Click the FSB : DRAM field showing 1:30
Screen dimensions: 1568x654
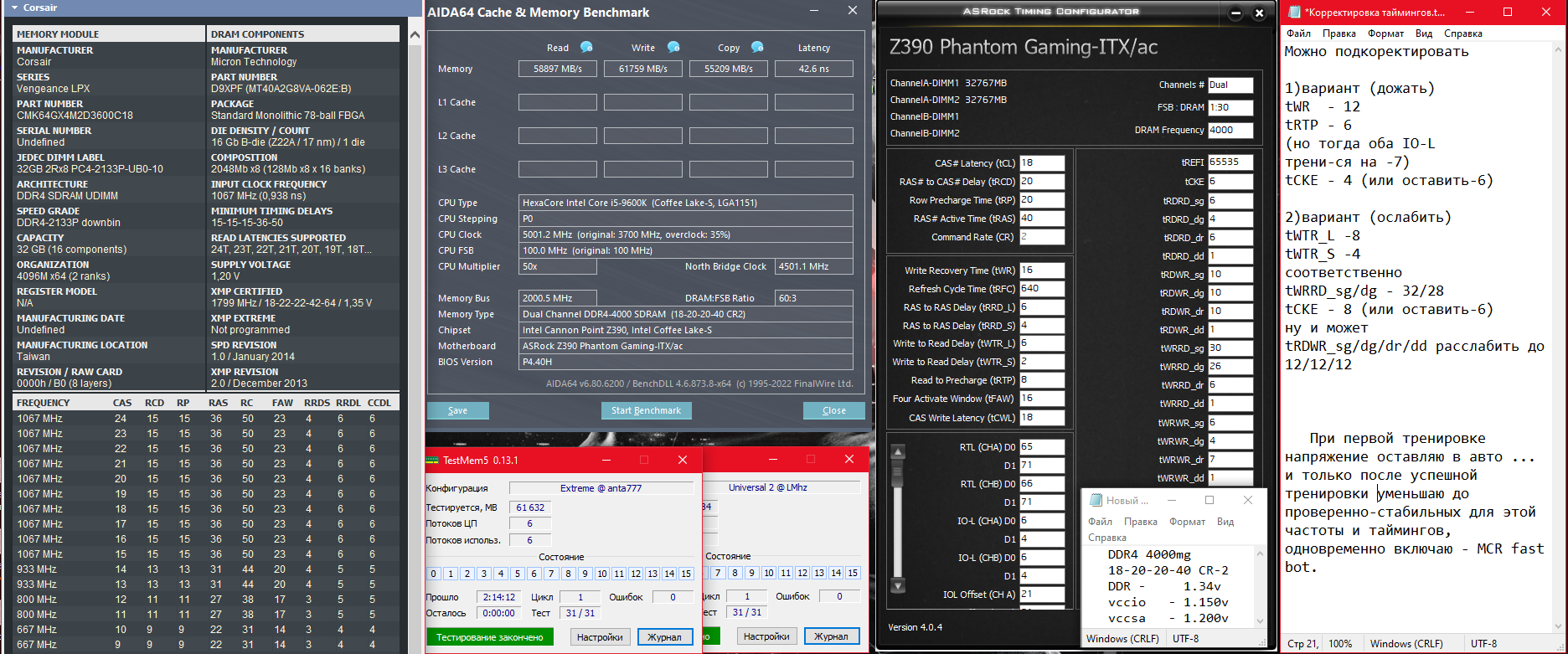[1230, 107]
